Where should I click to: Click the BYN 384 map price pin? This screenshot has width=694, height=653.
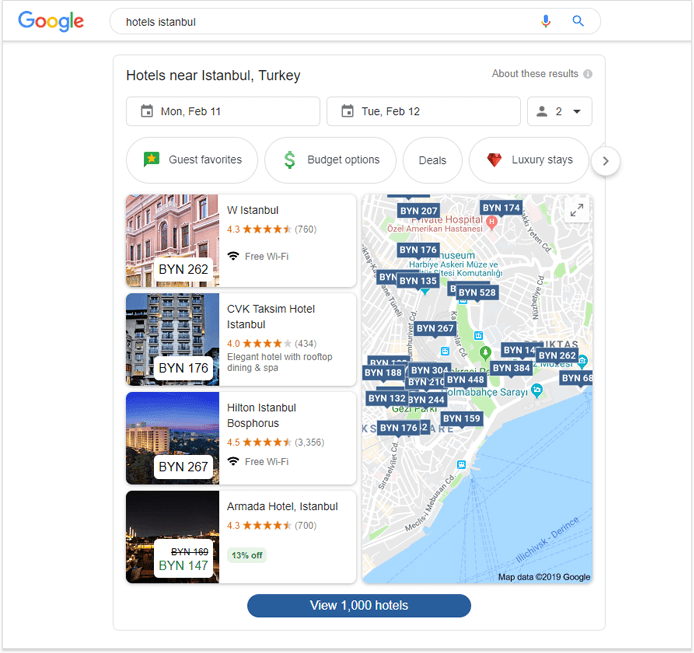(511, 368)
